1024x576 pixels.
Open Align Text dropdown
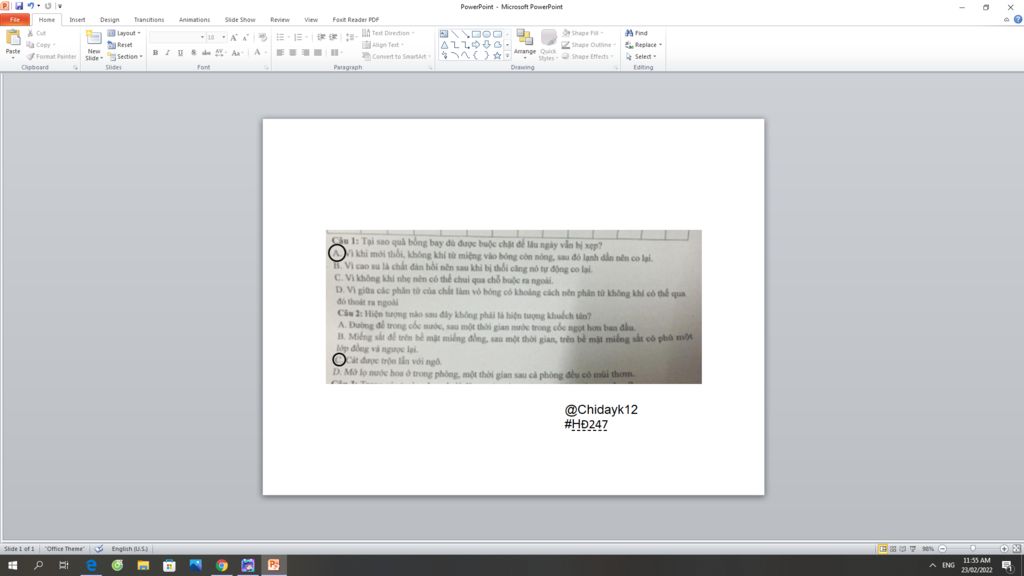(x=383, y=45)
